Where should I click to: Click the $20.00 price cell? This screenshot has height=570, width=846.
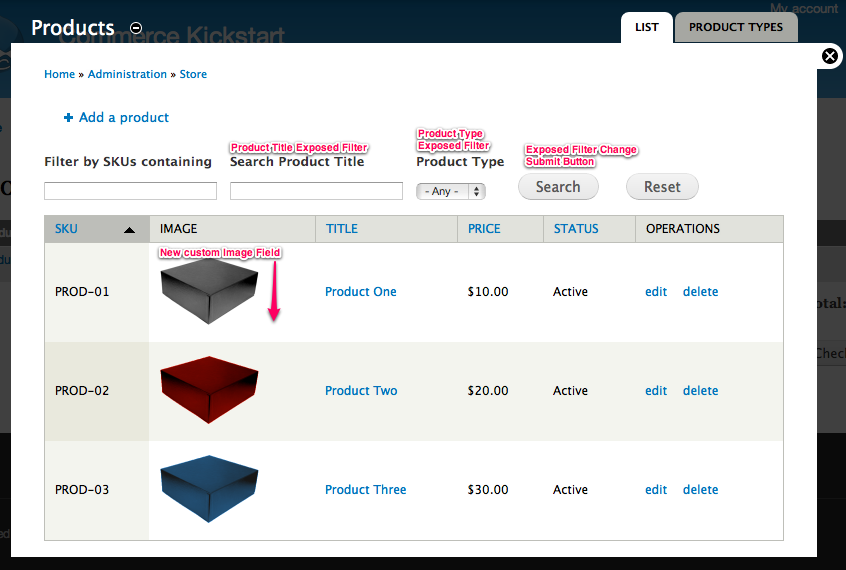[488, 390]
